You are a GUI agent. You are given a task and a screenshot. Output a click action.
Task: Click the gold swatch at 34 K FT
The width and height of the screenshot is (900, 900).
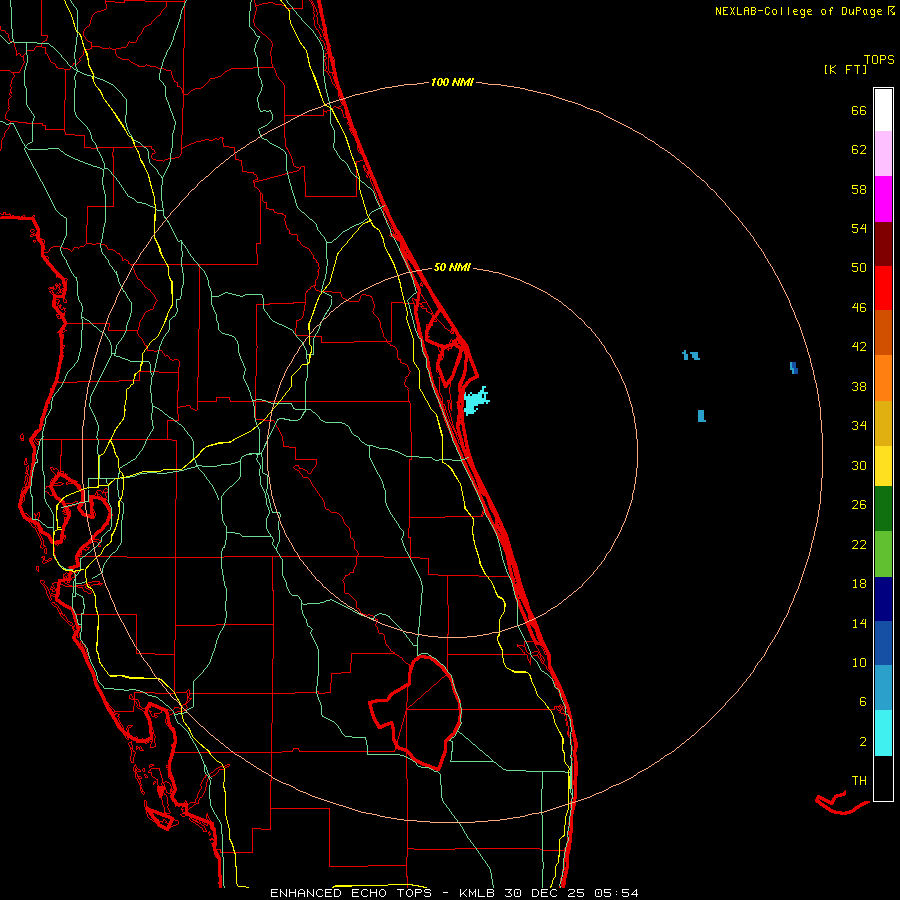883,423
